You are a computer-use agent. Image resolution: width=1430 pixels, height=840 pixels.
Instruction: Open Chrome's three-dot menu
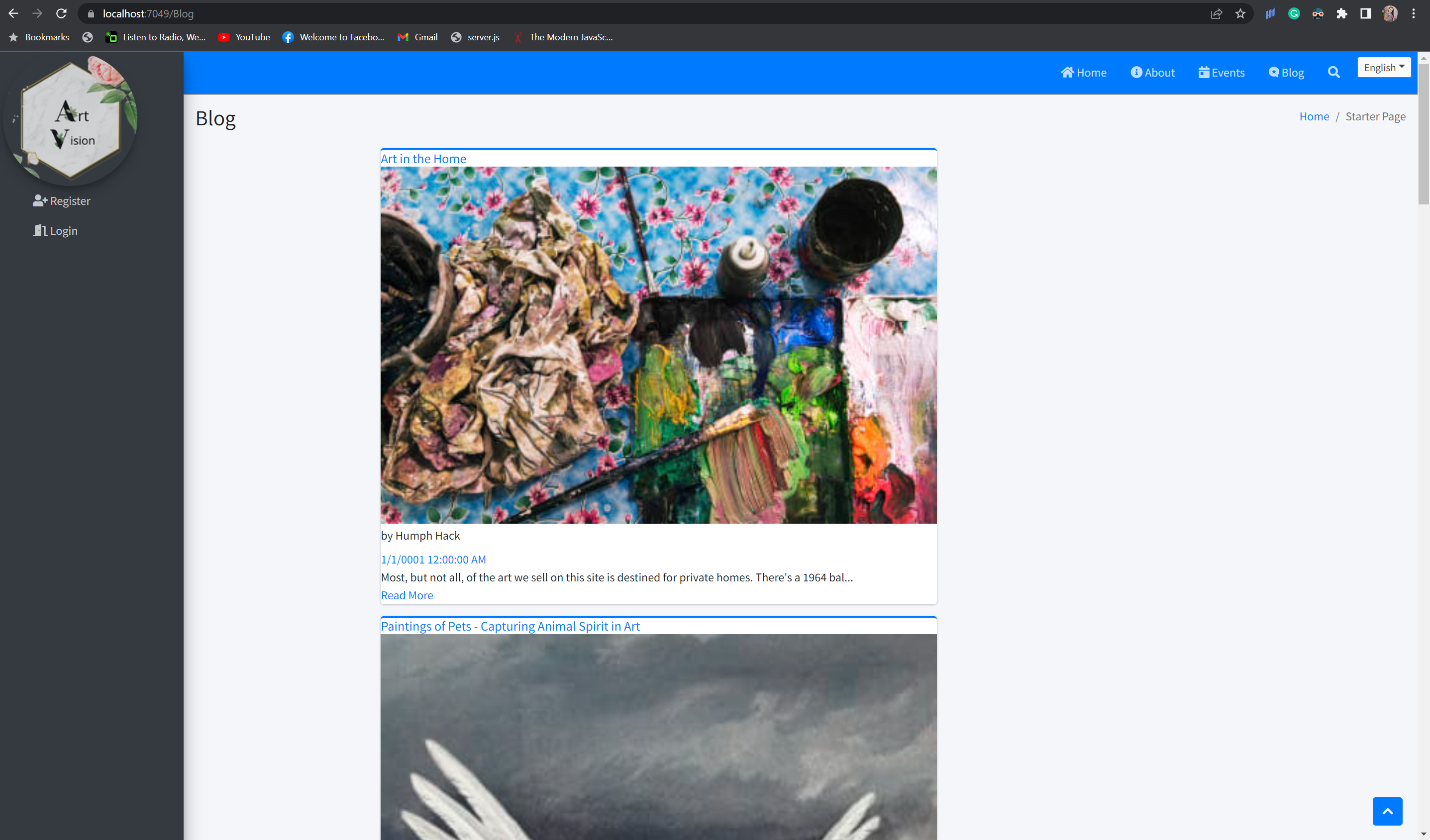tap(1414, 13)
